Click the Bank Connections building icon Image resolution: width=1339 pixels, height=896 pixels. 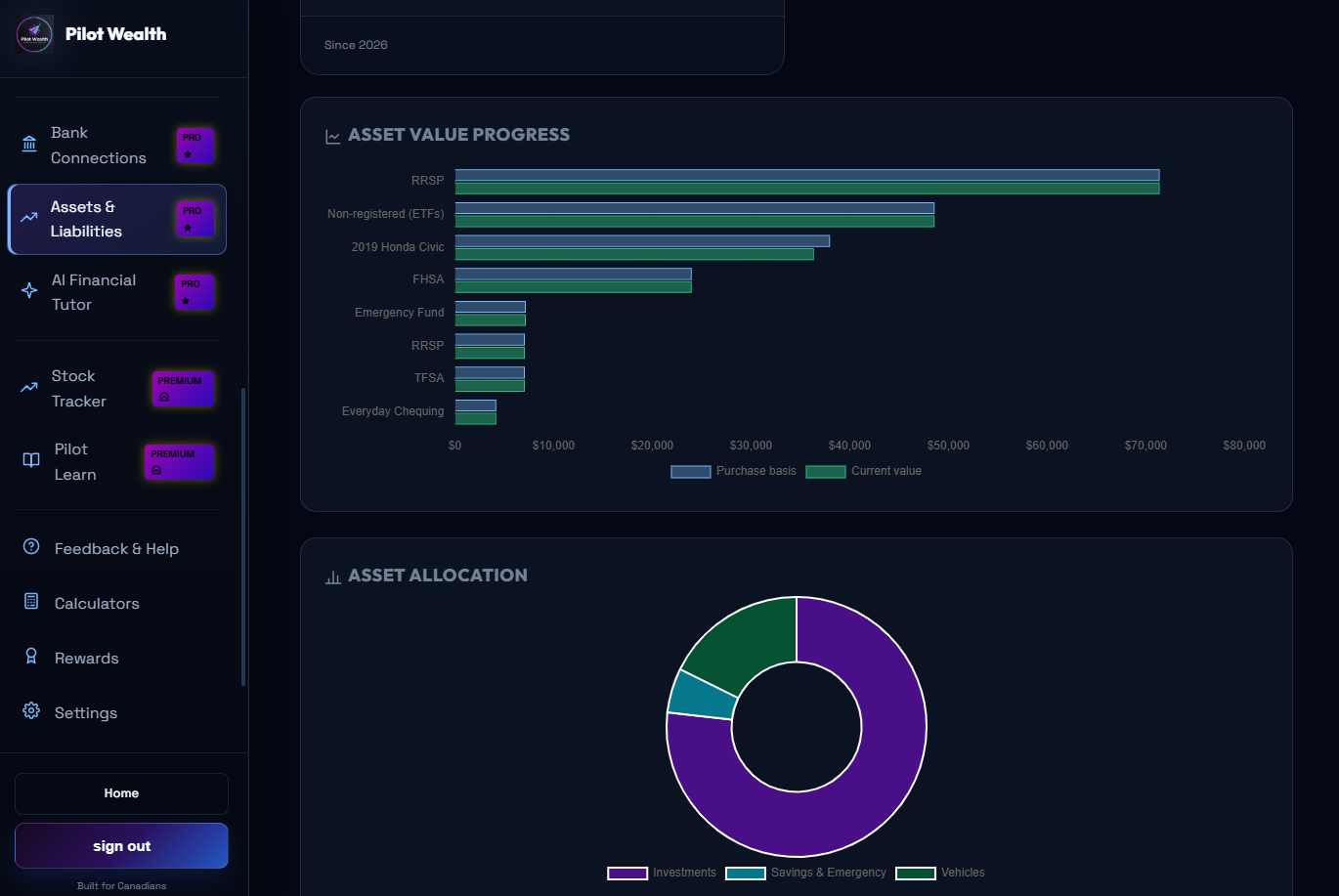(29, 145)
